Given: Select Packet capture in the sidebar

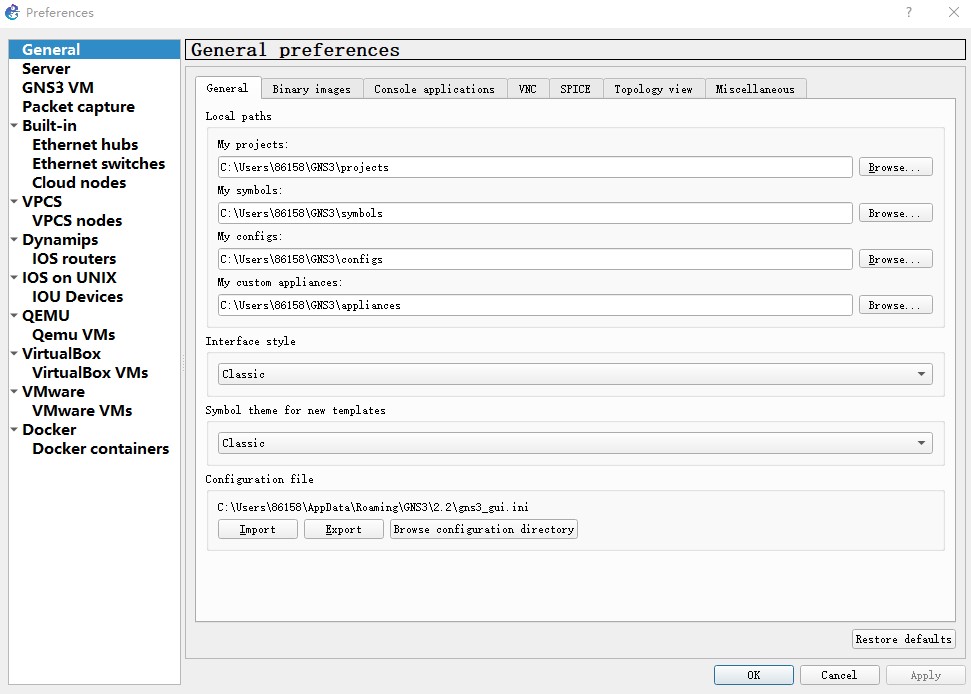Looking at the screenshot, I should [x=78, y=107].
